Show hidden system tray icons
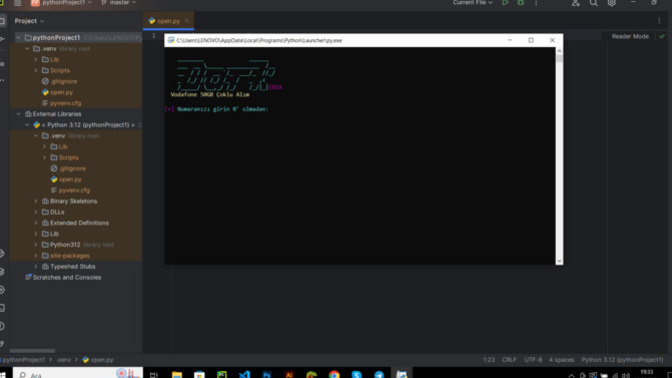Screen dimensions: 672x378 coord(571,375)
